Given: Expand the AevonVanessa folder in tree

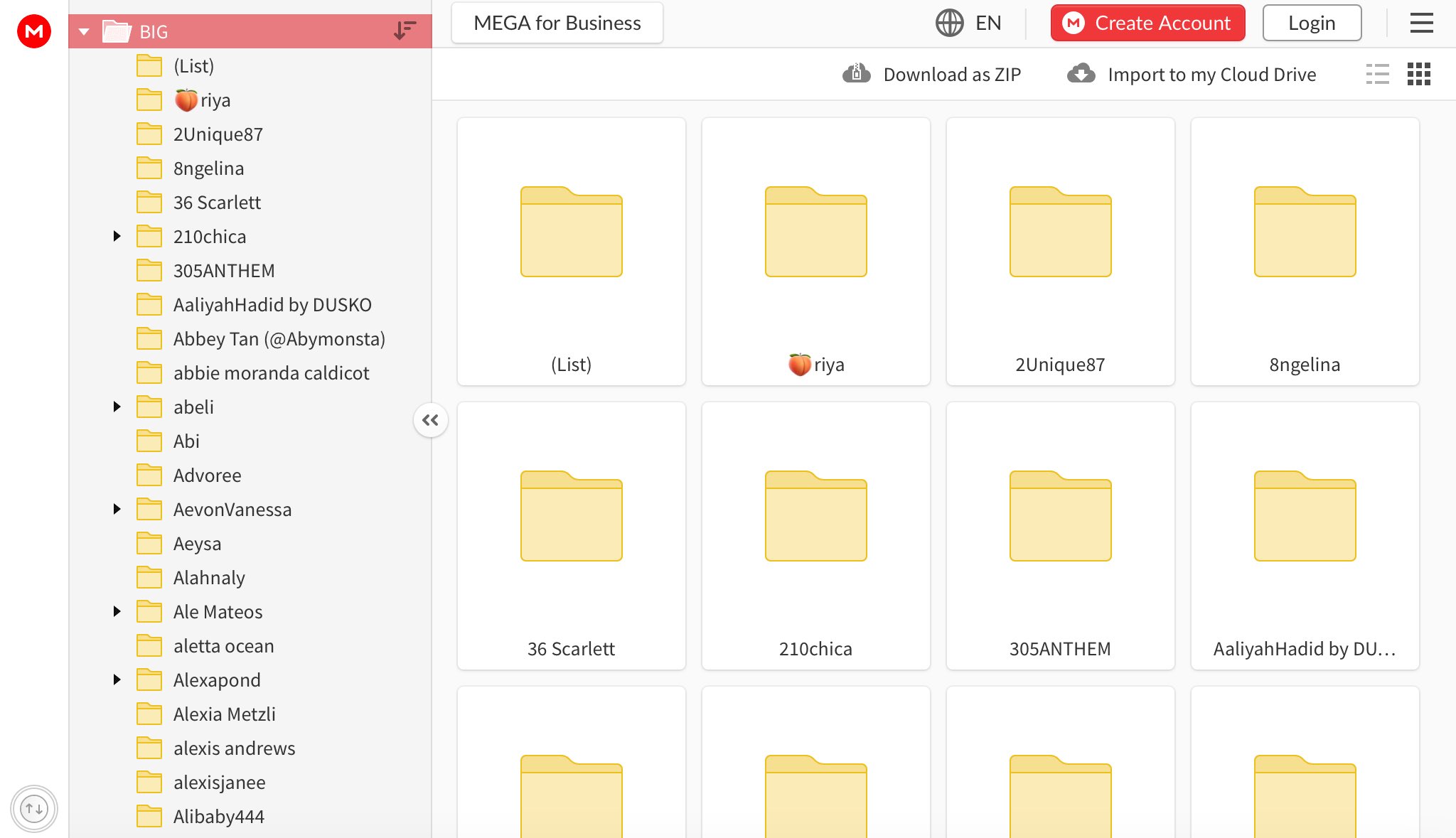Looking at the screenshot, I should [117, 509].
